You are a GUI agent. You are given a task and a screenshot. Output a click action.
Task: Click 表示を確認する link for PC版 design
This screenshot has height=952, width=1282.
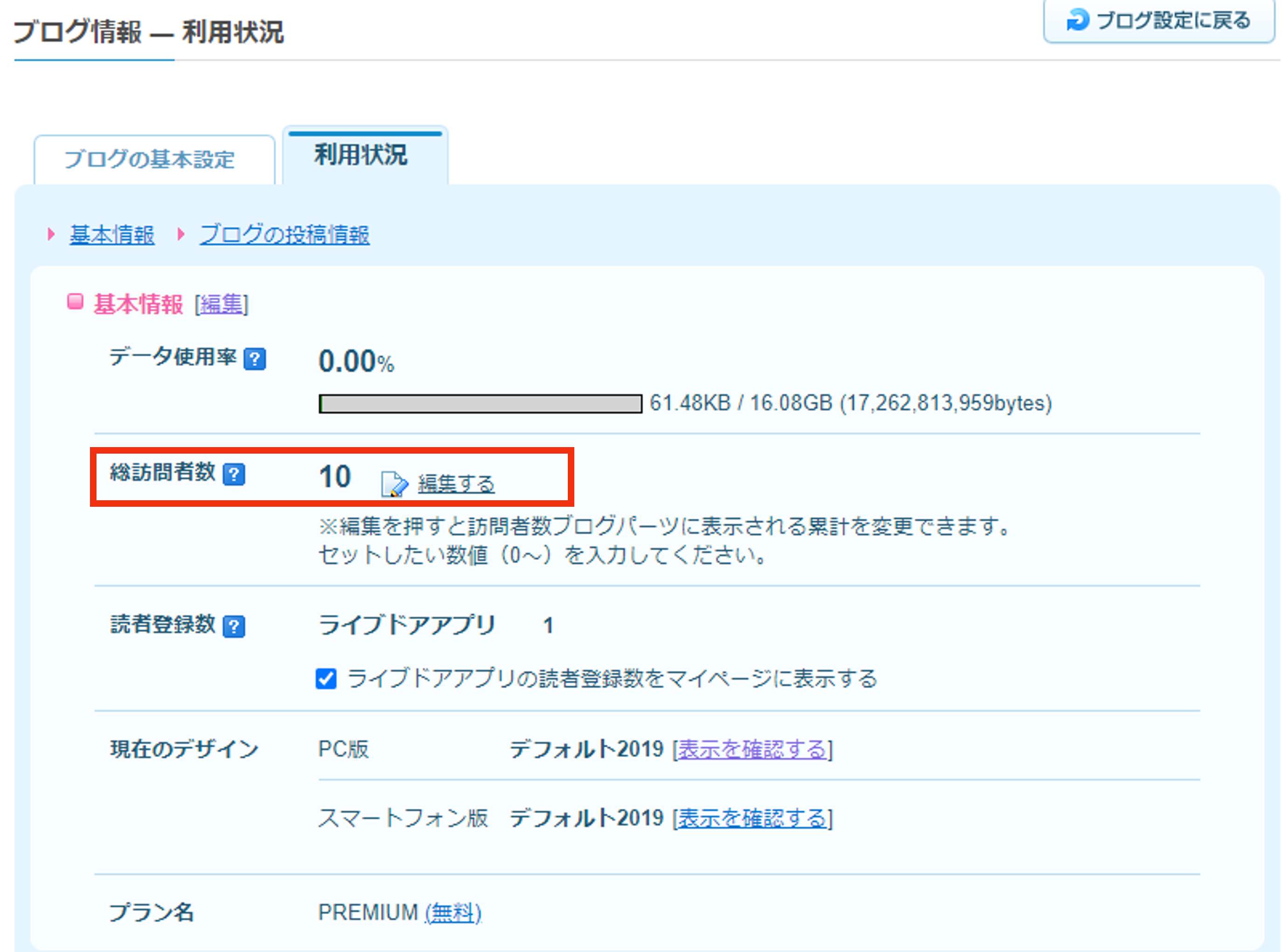[752, 750]
